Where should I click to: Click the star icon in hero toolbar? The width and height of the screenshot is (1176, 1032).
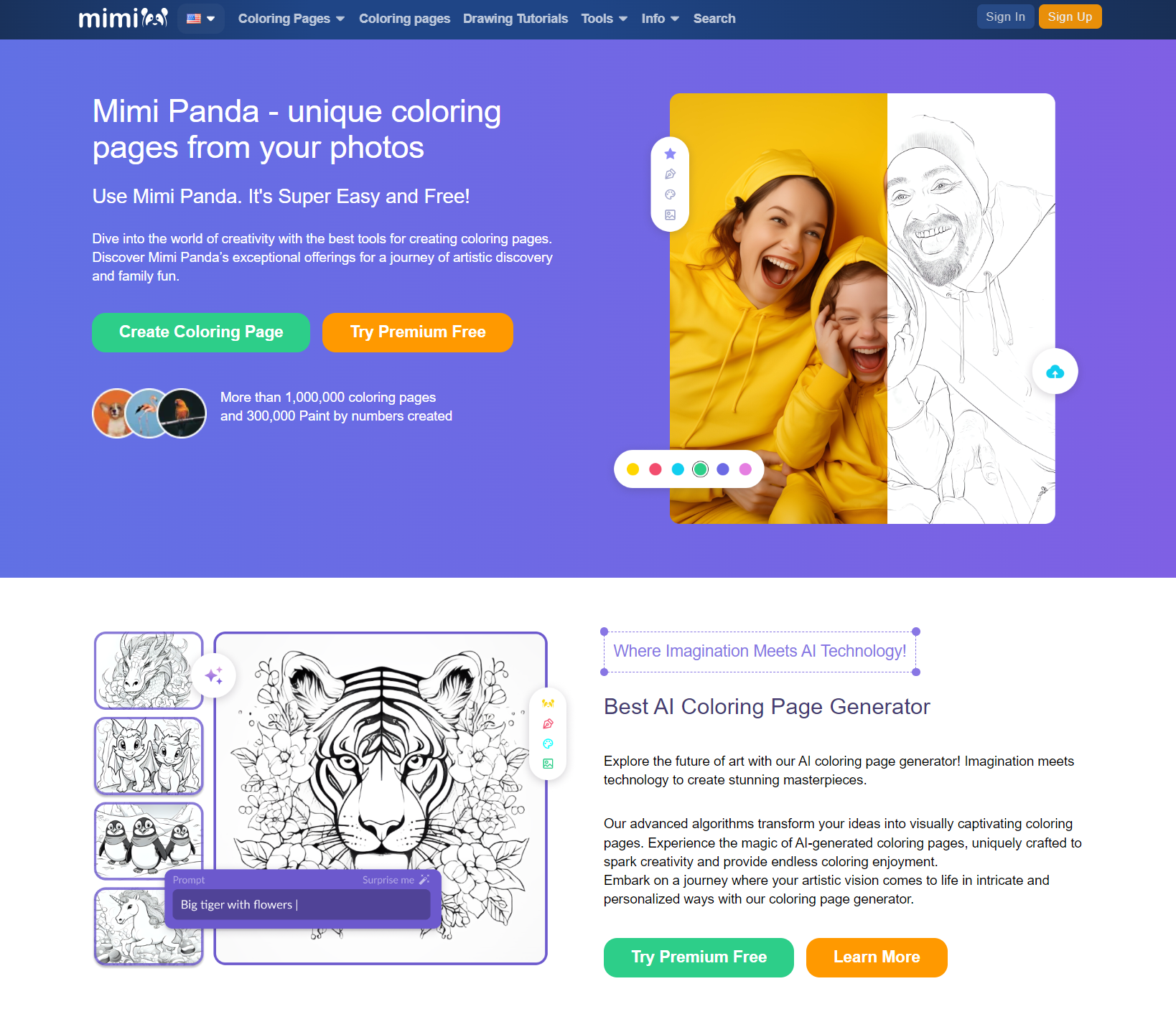pos(670,154)
